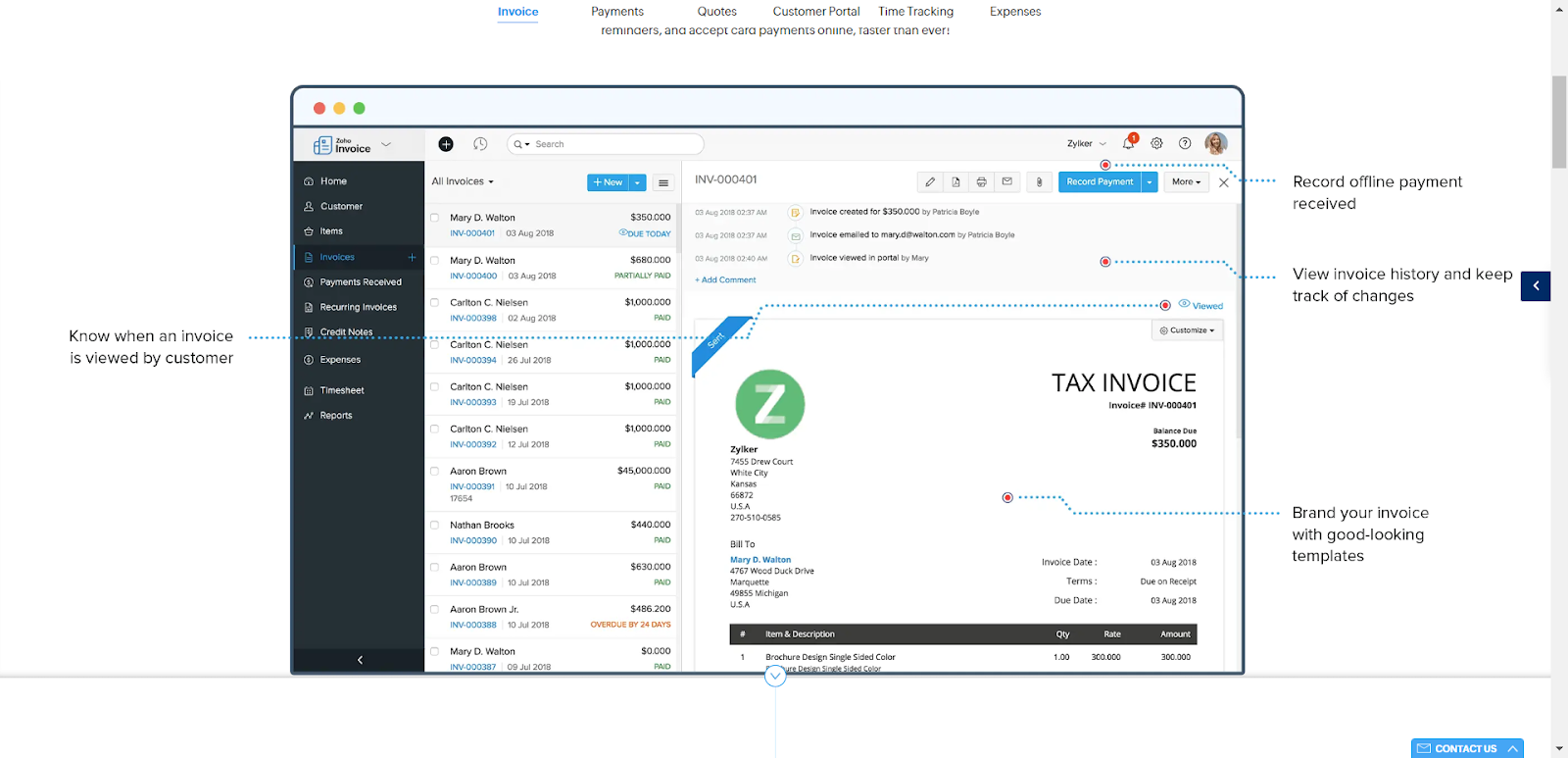The image size is (1568, 758).
Task: Select the checkbox for INV-000393
Action: [x=434, y=386]
